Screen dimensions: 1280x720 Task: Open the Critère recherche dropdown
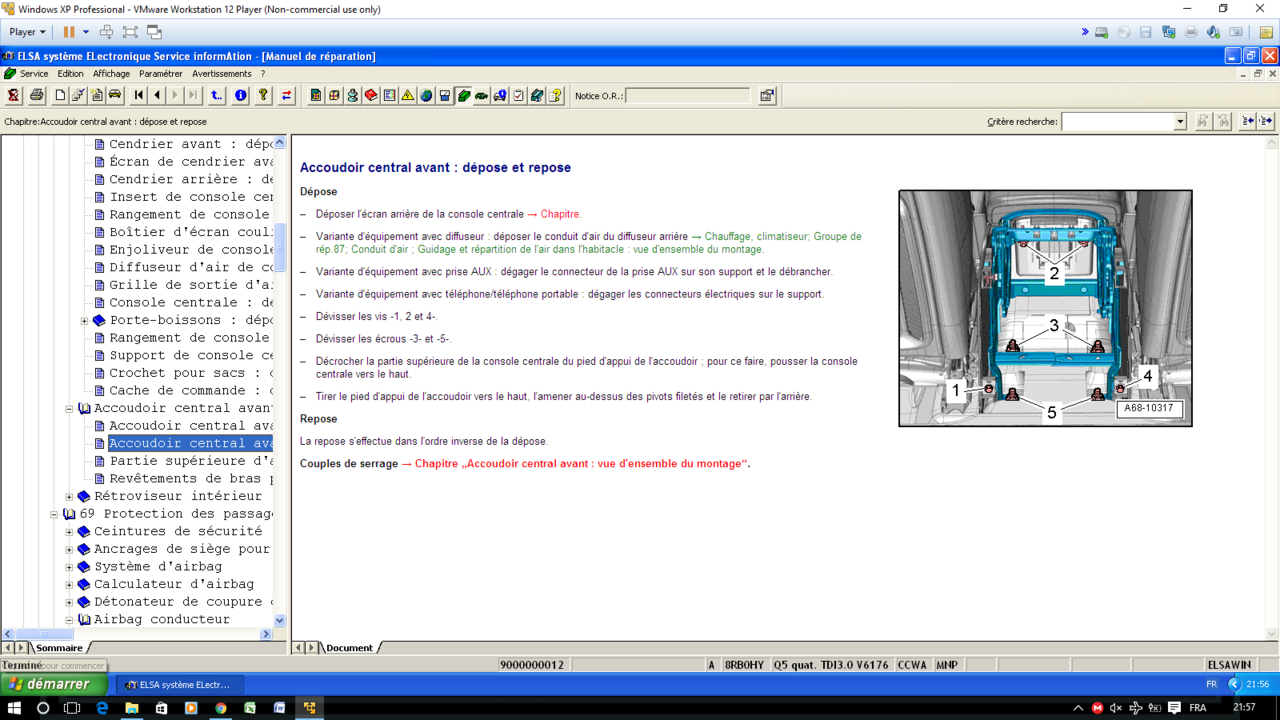[x=1180, y=121]
